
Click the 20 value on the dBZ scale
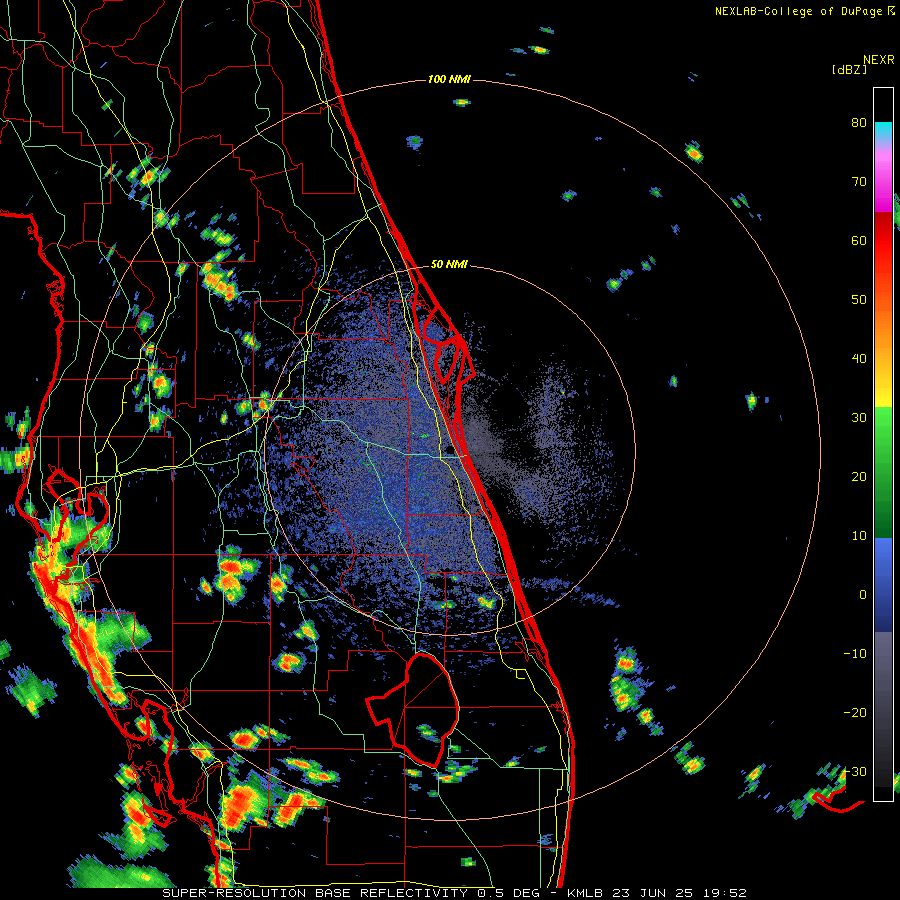tap(859, 477)
